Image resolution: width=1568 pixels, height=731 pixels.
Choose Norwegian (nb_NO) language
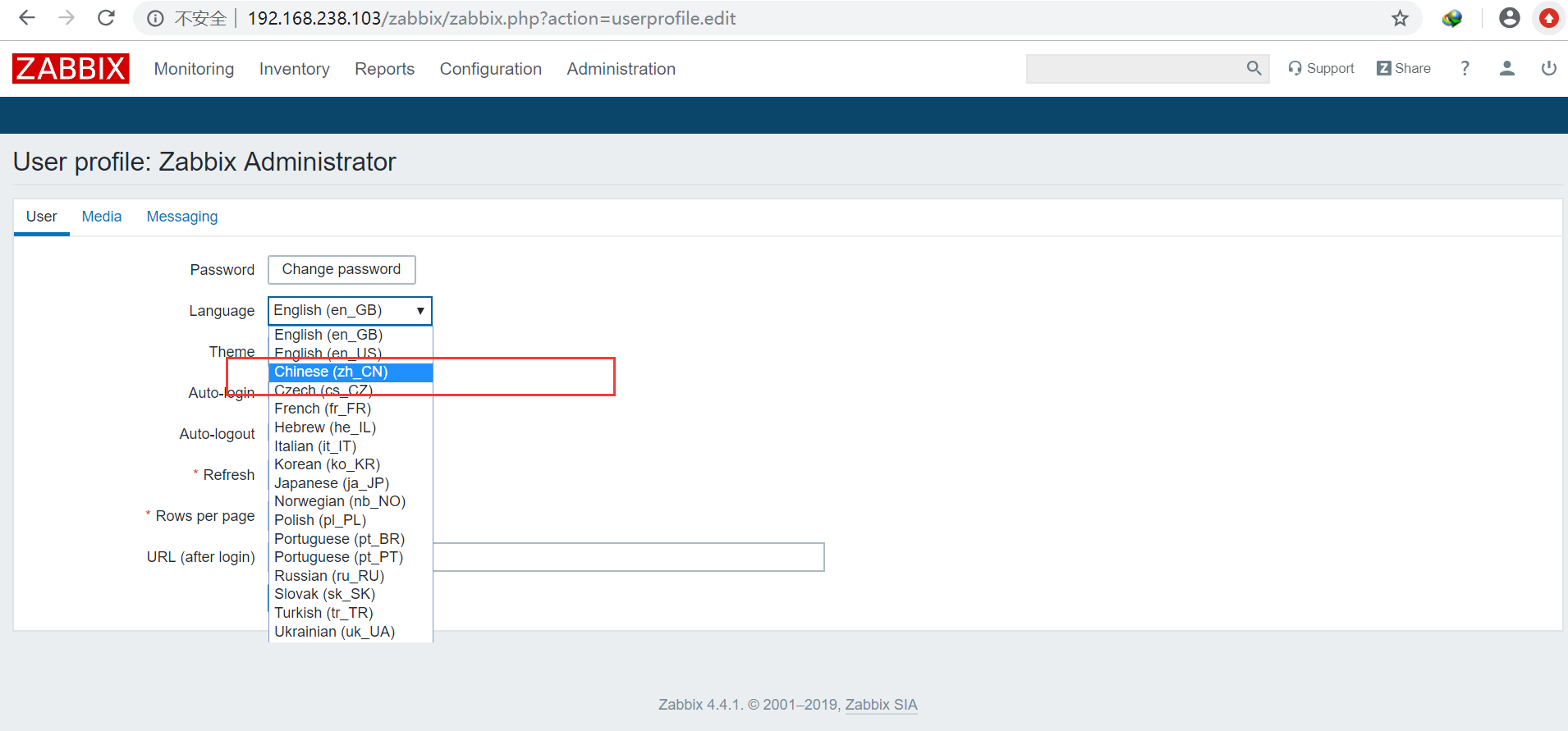coord(351,501)
